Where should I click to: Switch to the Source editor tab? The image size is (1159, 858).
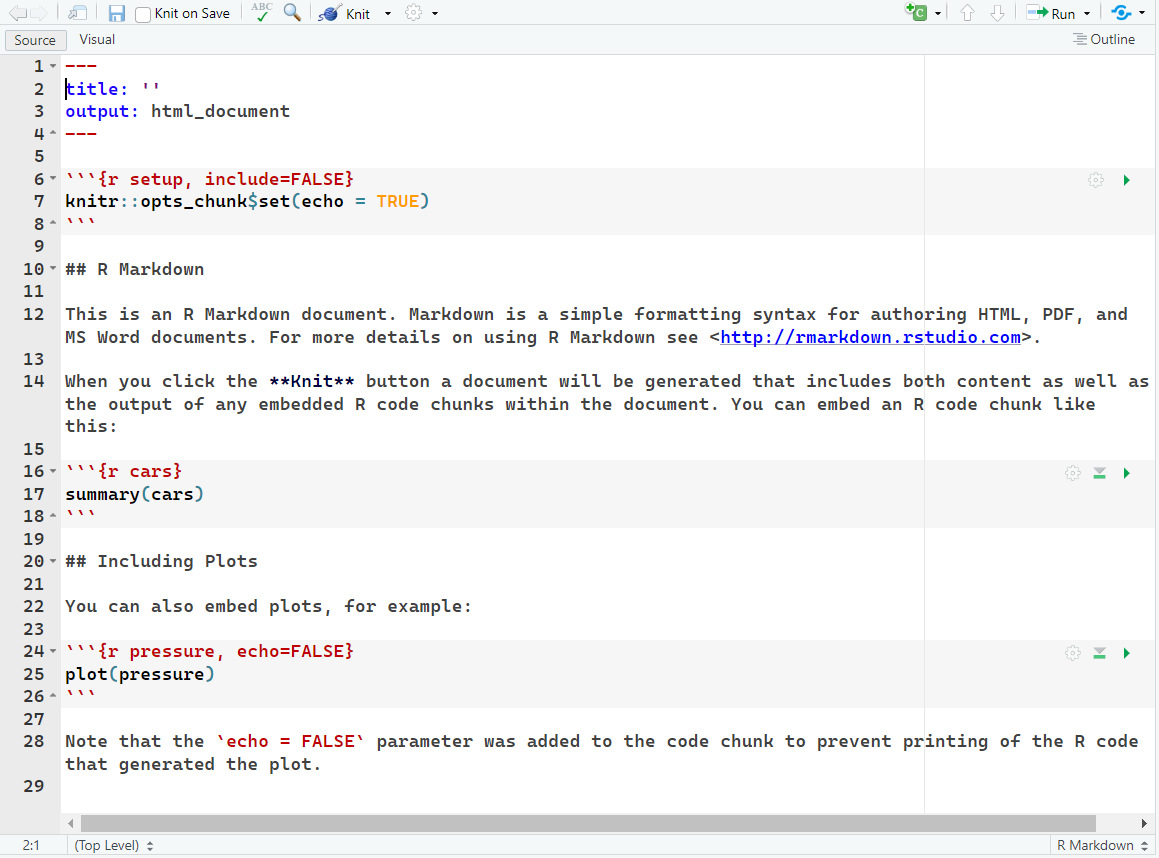[35, 40]
